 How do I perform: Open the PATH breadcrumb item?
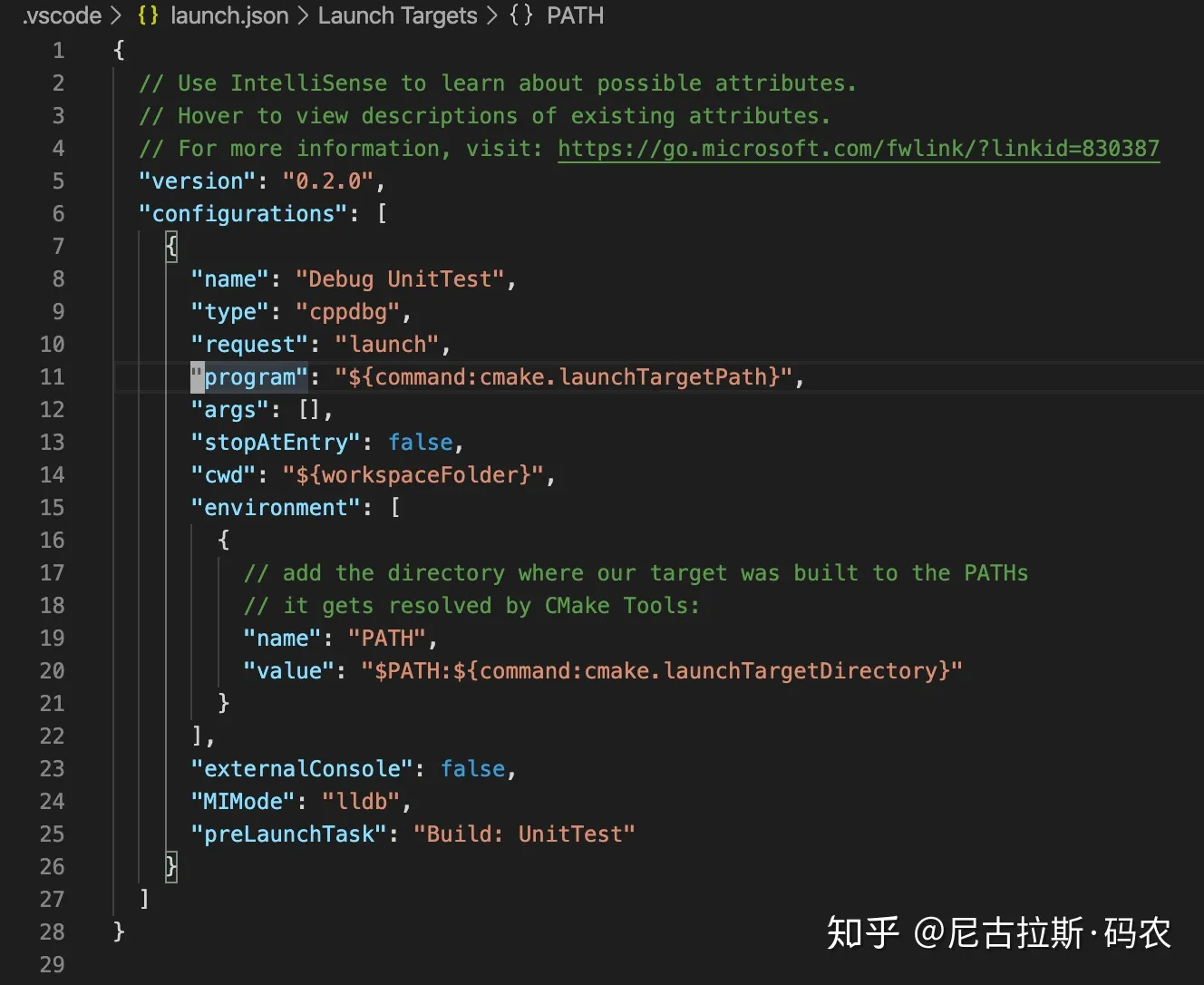pyautogui.click(x=575, y=15)
